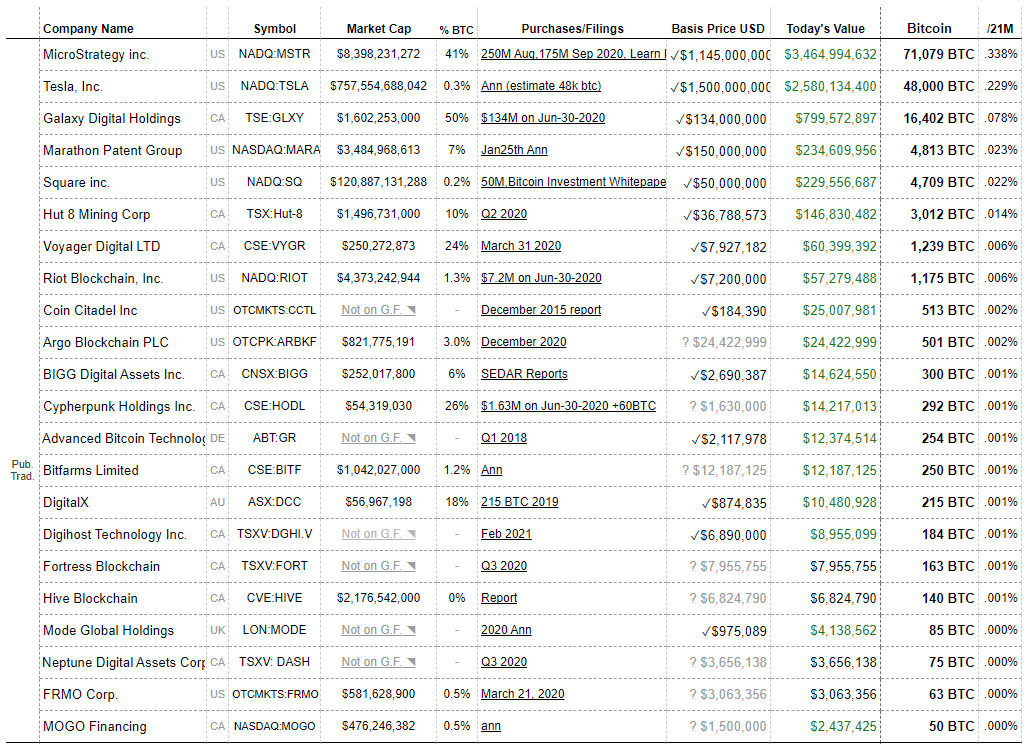Select today's value $3,464,994,632

pos(825,54)
